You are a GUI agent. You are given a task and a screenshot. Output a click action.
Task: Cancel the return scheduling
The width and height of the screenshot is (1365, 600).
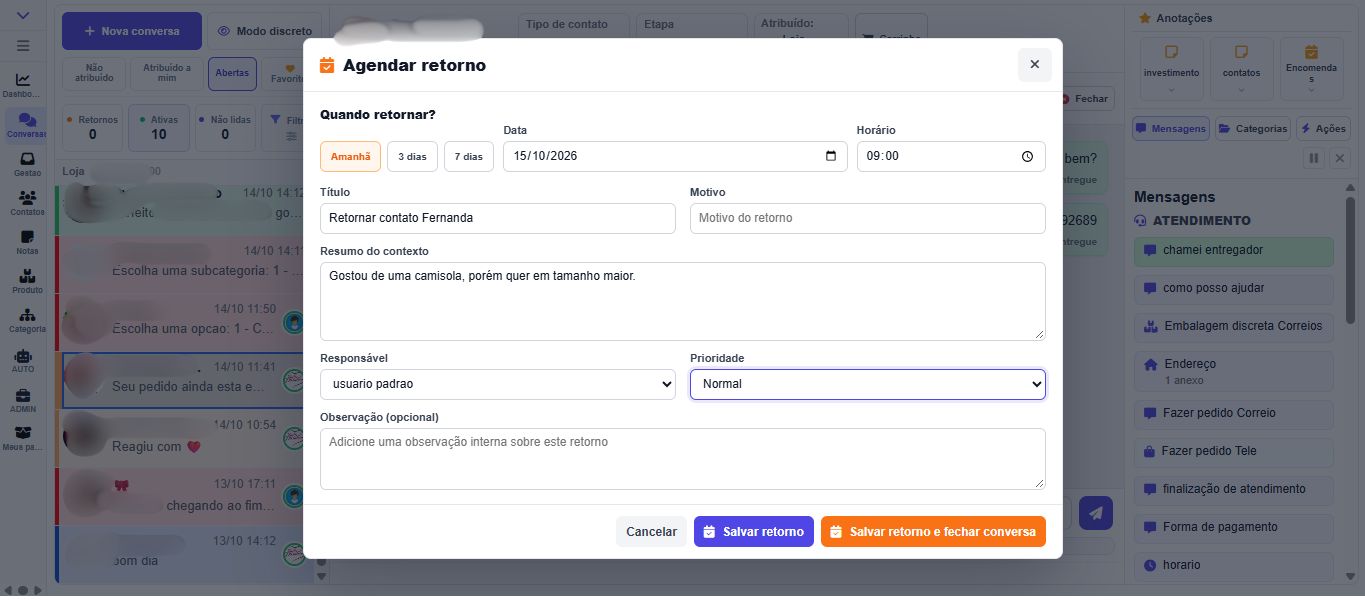651,532
